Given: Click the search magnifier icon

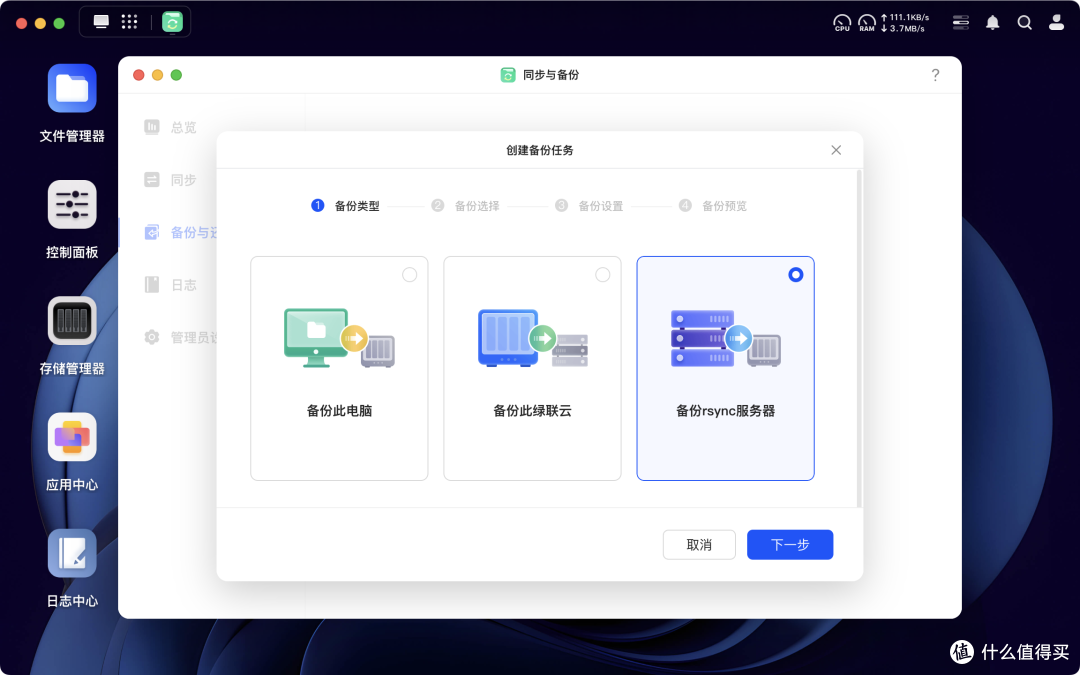Looking at the screenshot, I should pyautogui.click(x=1024, y=23).
